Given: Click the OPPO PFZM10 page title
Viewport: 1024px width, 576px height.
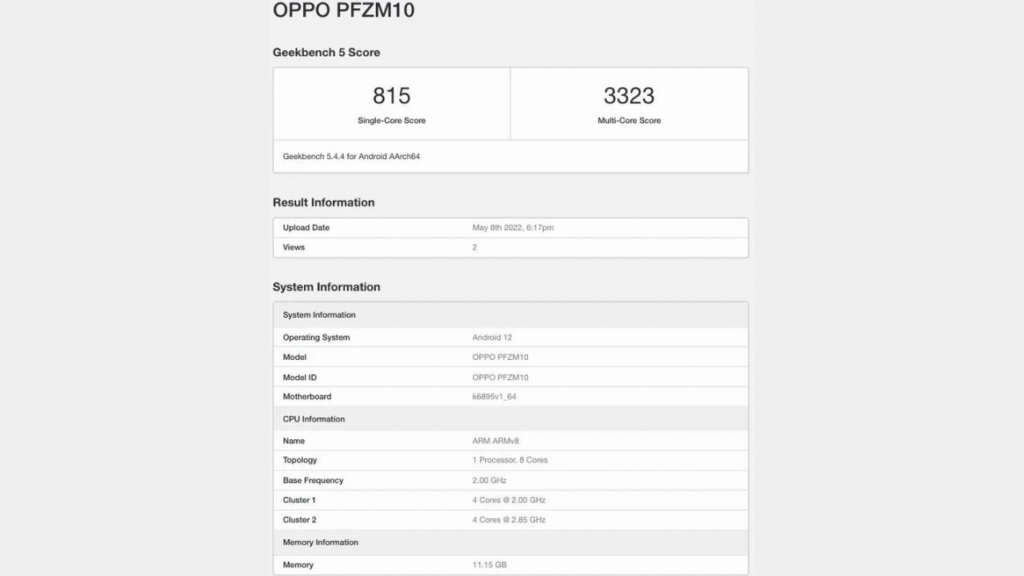Looking at the screenshot, I should [x=344, y=10].
